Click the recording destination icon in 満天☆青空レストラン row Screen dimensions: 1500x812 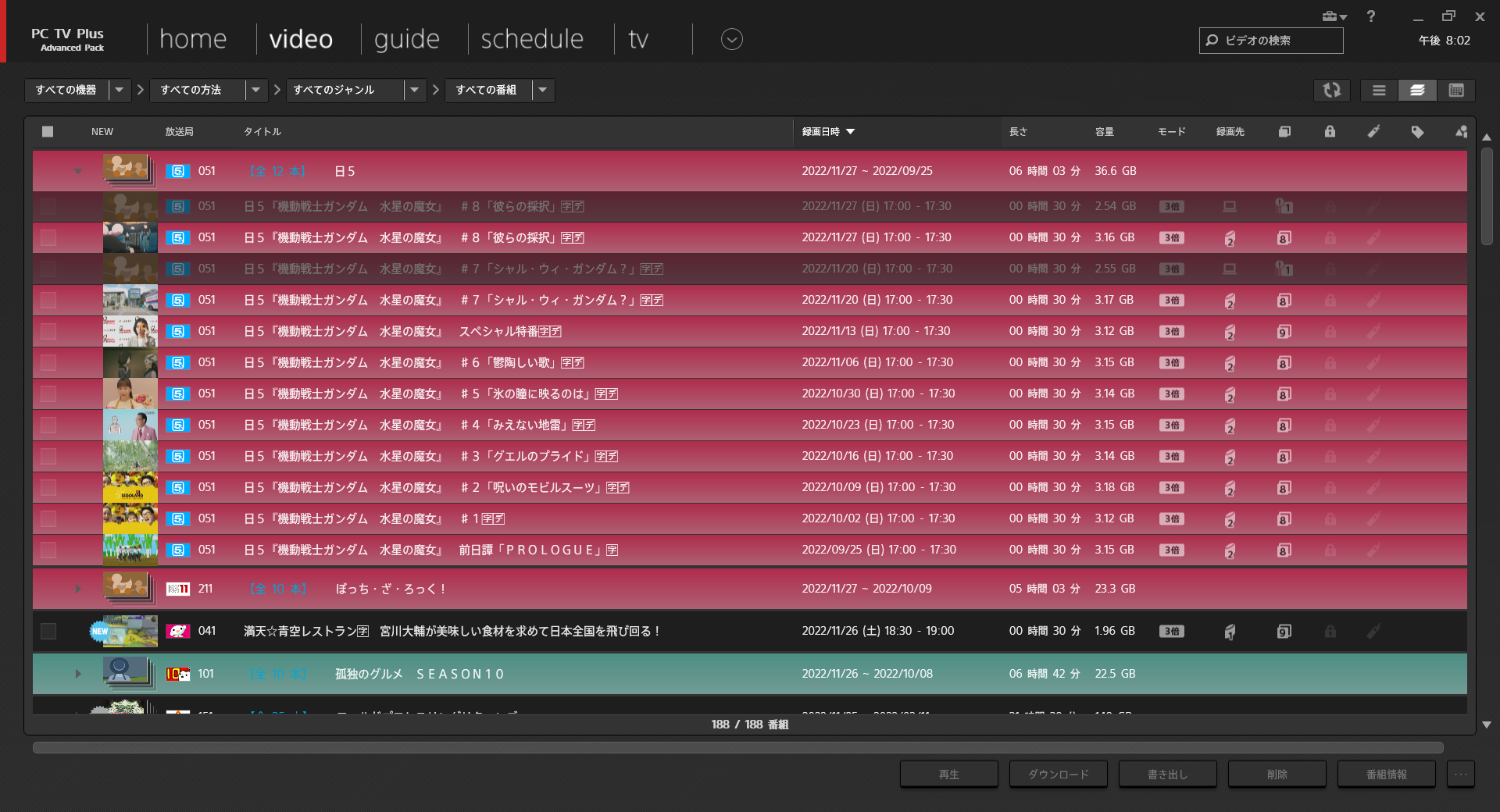[x=1230, y=632]
